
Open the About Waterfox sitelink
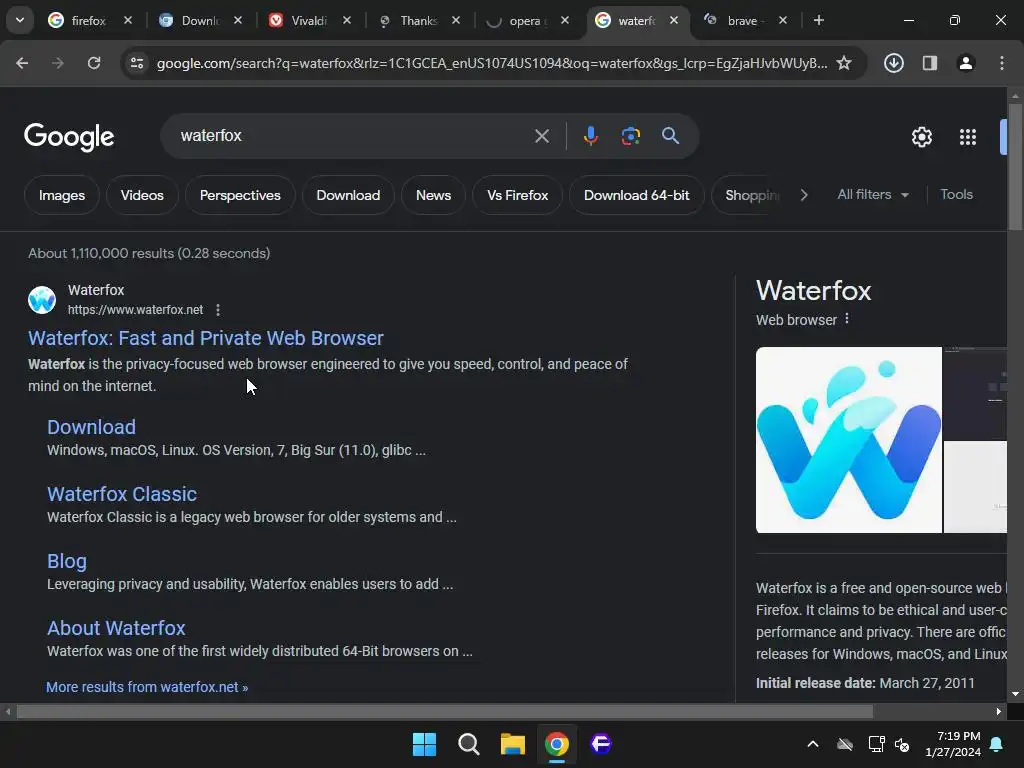[x=116, y=628]
